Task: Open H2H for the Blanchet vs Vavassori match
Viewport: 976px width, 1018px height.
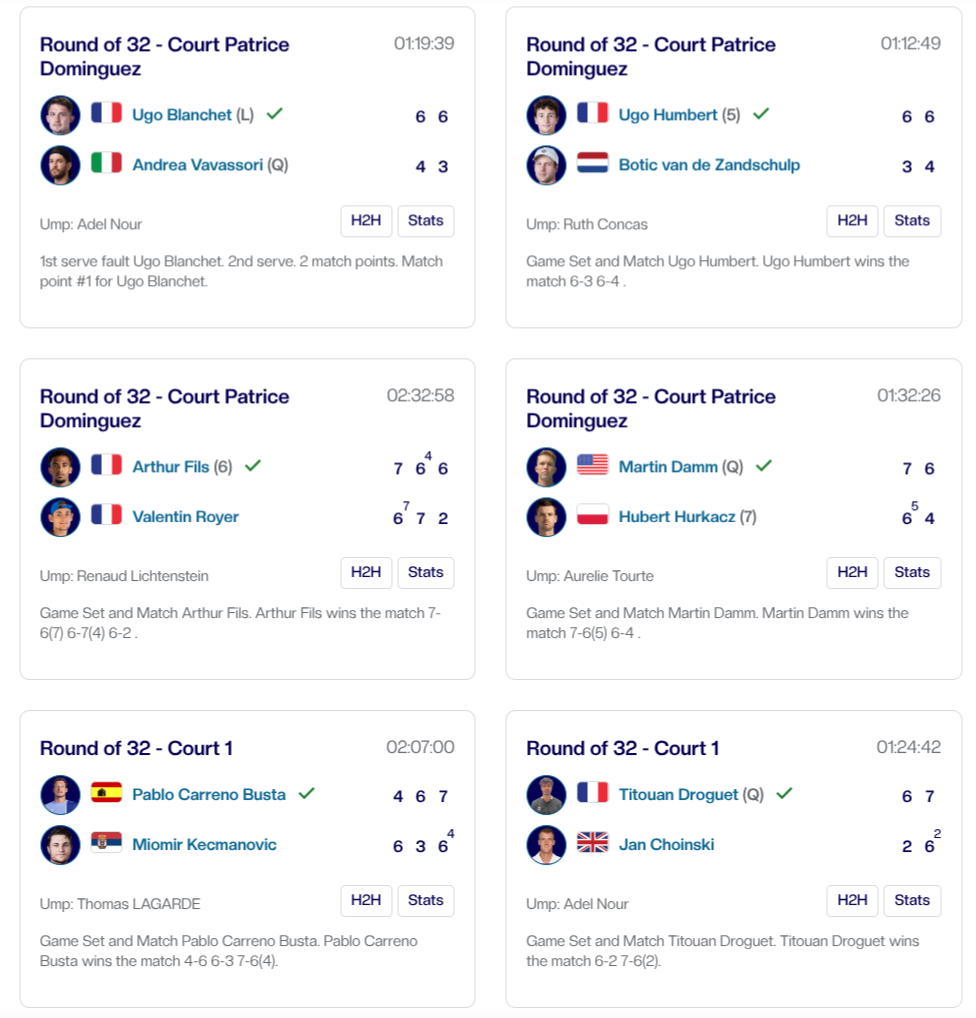Action: click(366, 221)
